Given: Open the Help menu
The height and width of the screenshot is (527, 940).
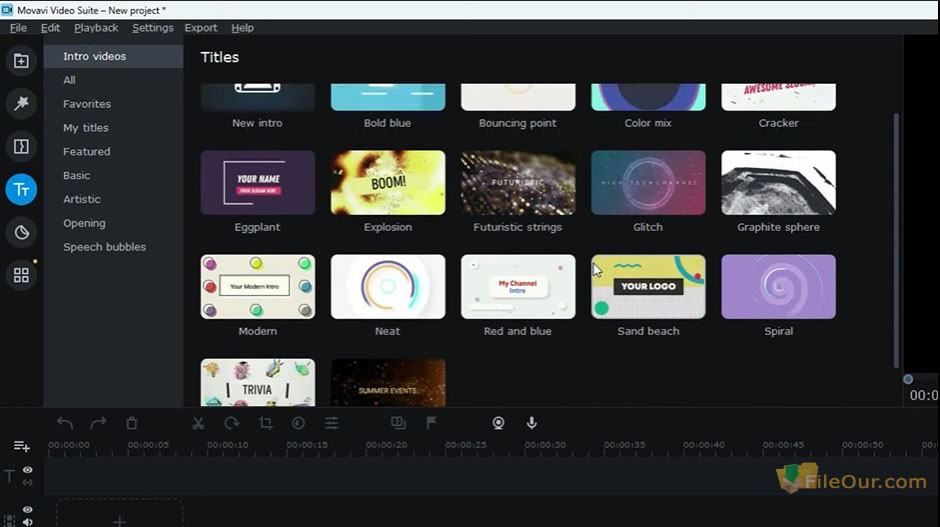Looking at the screenshot, I should click(x=242, y=28).
